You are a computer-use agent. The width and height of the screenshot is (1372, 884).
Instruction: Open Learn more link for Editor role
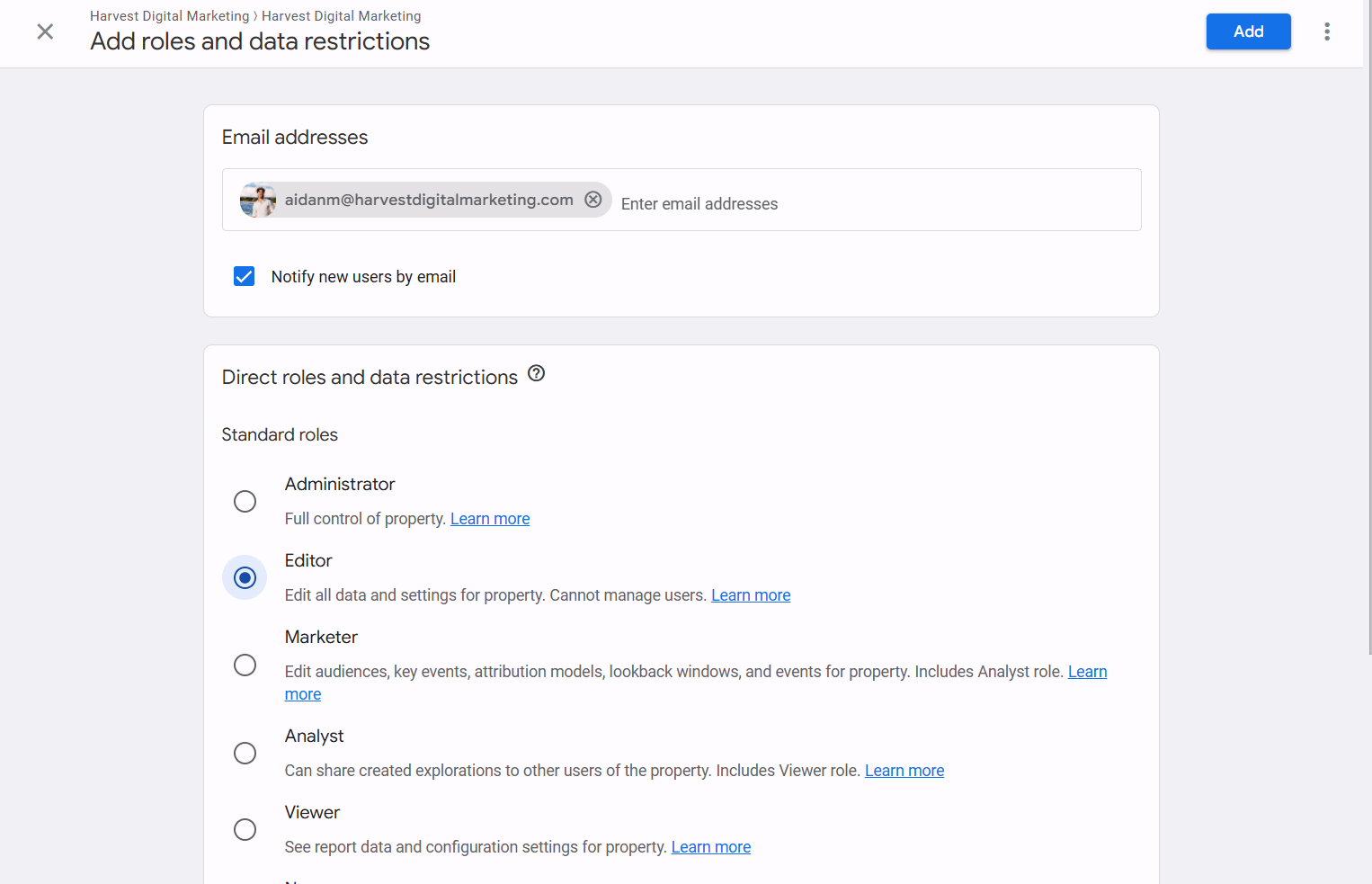pyautogui.click(x=751, y=595)
